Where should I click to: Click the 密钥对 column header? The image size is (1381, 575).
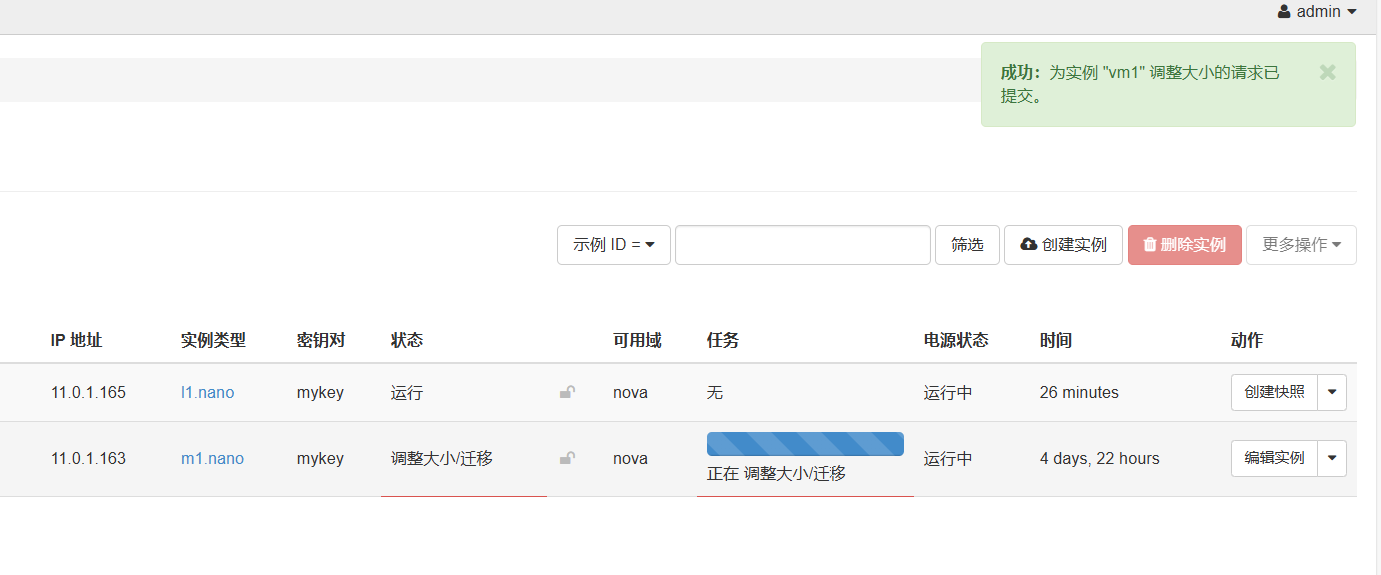click(321, 341)
